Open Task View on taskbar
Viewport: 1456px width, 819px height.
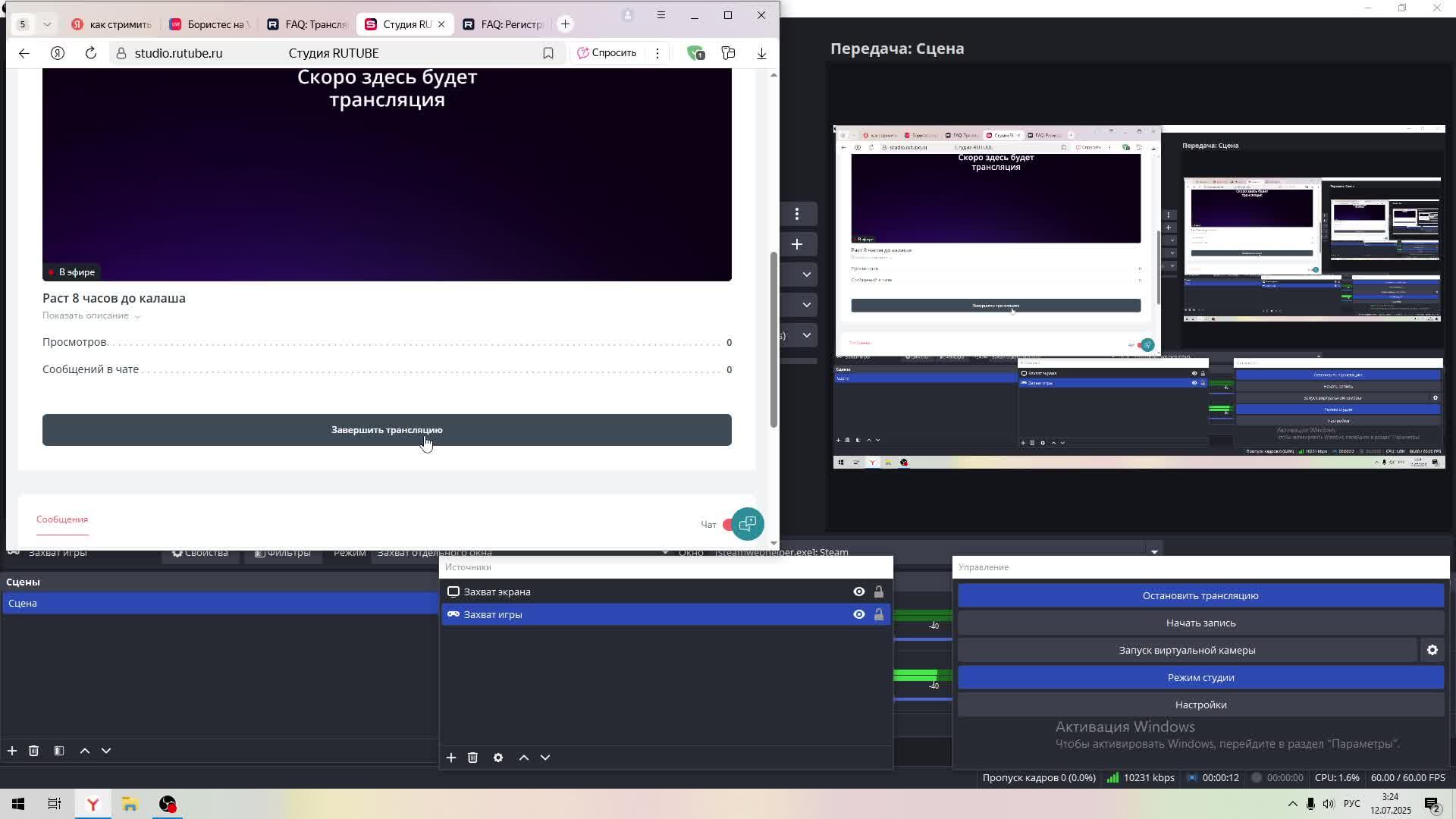[x=55, y=804]
